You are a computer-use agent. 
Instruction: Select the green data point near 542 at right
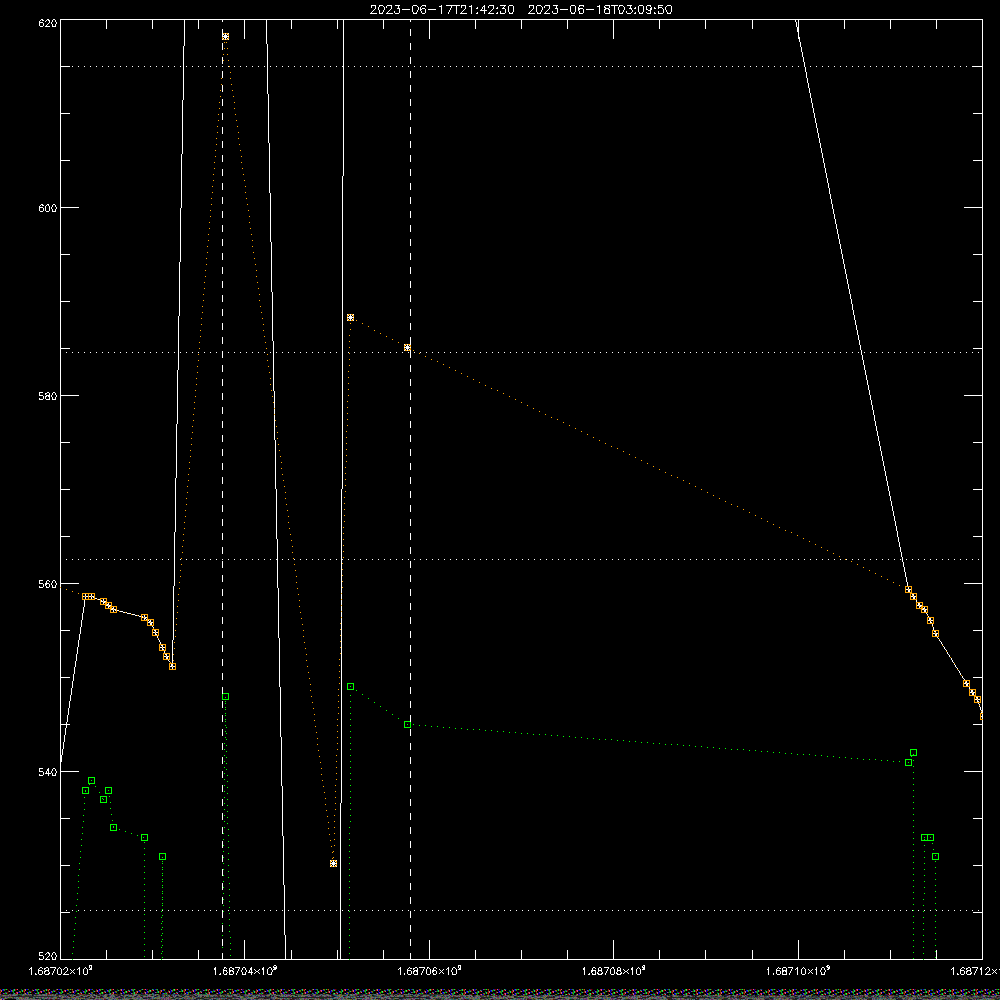tap(913, 753)
